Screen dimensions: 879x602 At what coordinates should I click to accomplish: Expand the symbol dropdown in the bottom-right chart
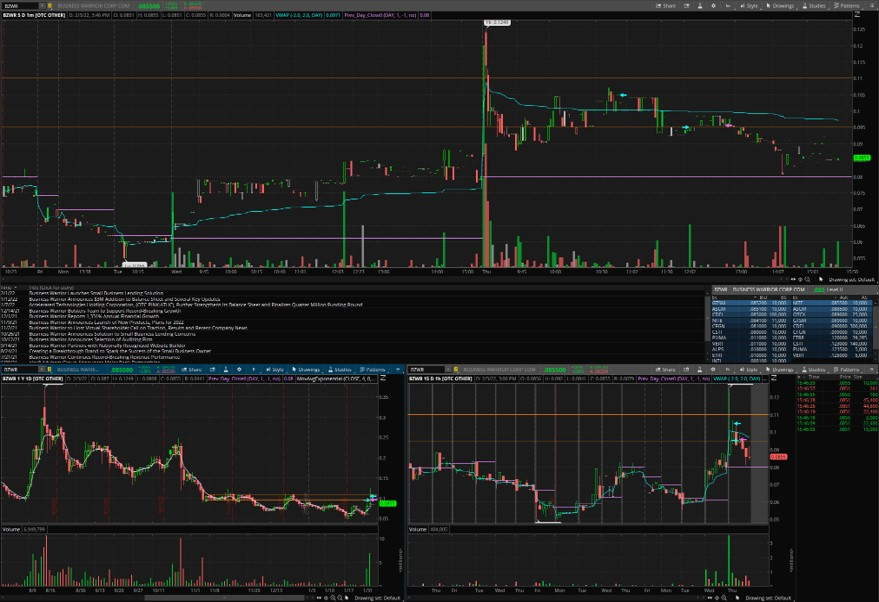448,370
